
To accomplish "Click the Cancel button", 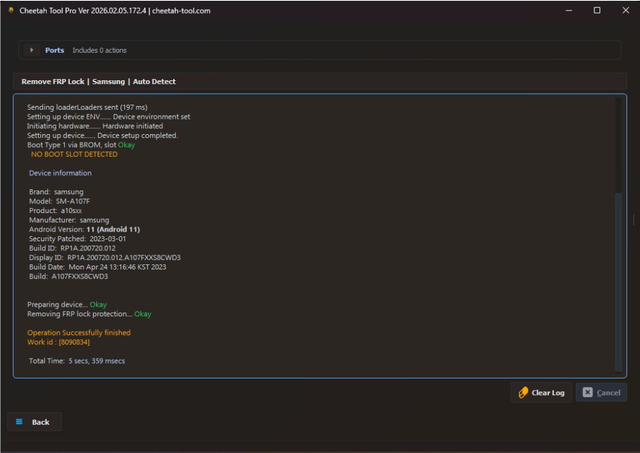I will (x=601, y=393).
